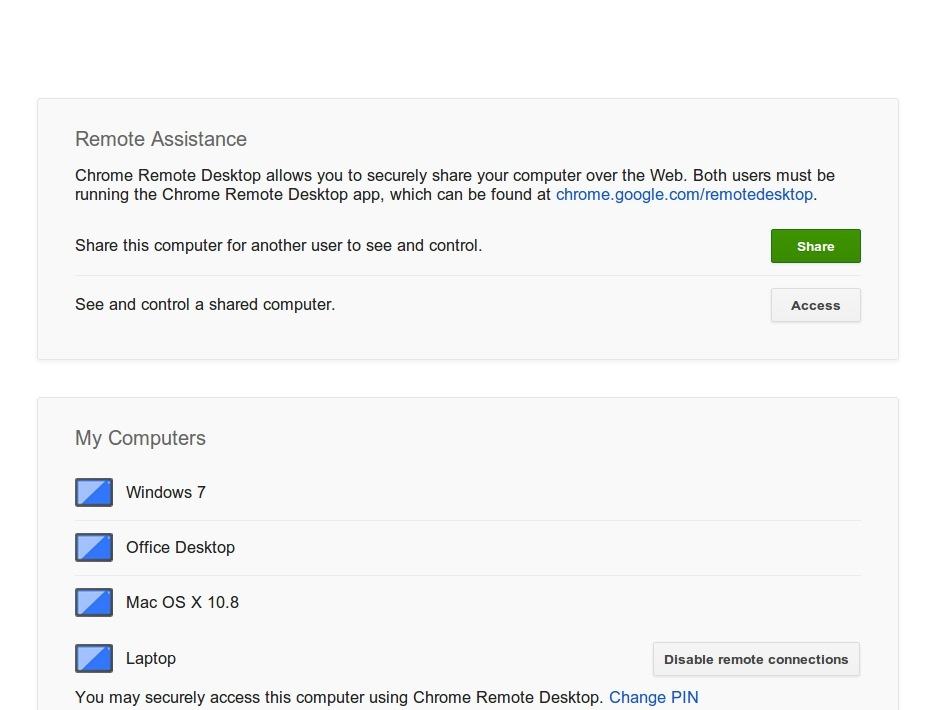The height and width of the screenshot is (710, 948).
Task: Click the Windows 7 computer icon
Action: [x=94, y=492]
